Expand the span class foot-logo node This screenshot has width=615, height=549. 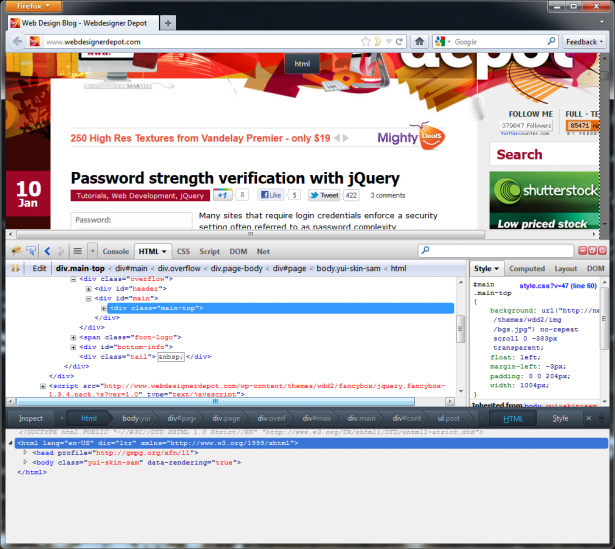[x=73, y=338]
